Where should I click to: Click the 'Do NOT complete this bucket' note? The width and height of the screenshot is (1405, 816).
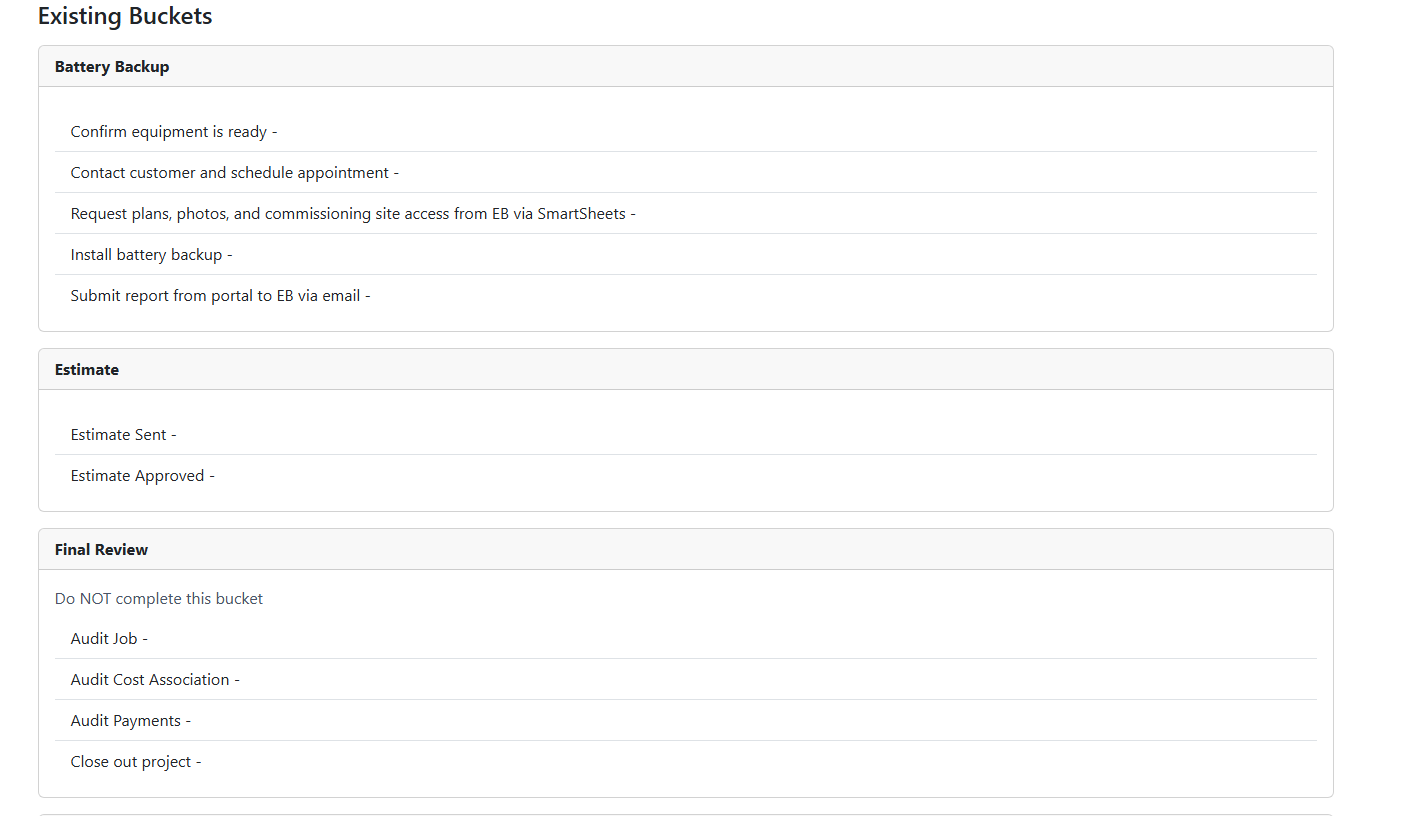point(159,599)
